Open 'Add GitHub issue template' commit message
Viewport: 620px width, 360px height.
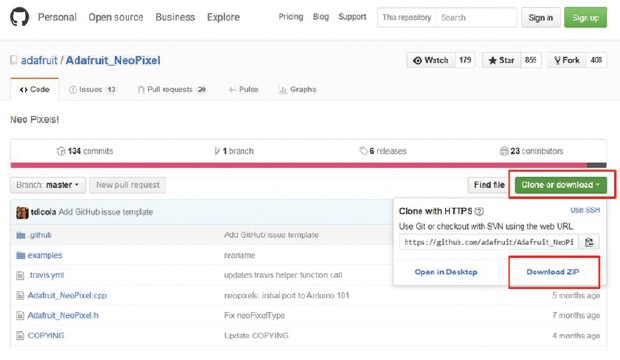[x=106, y=212]
